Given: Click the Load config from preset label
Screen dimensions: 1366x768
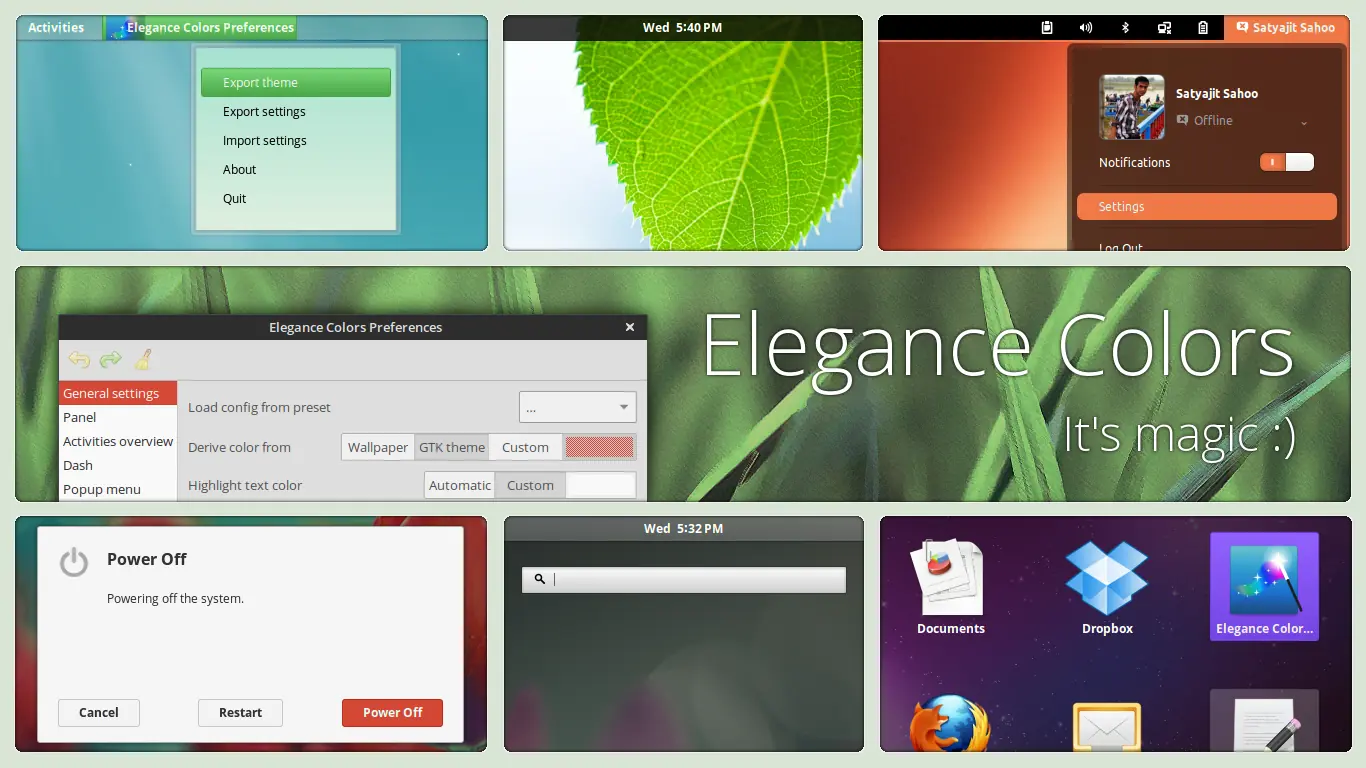Looking at the screenshot, I should coord(259,407).
